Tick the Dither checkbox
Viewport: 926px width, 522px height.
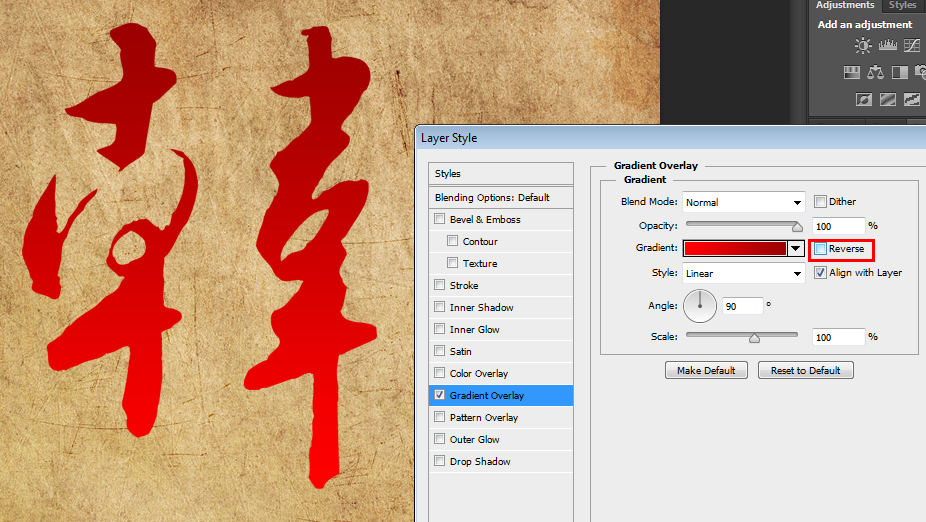point(820,201)
